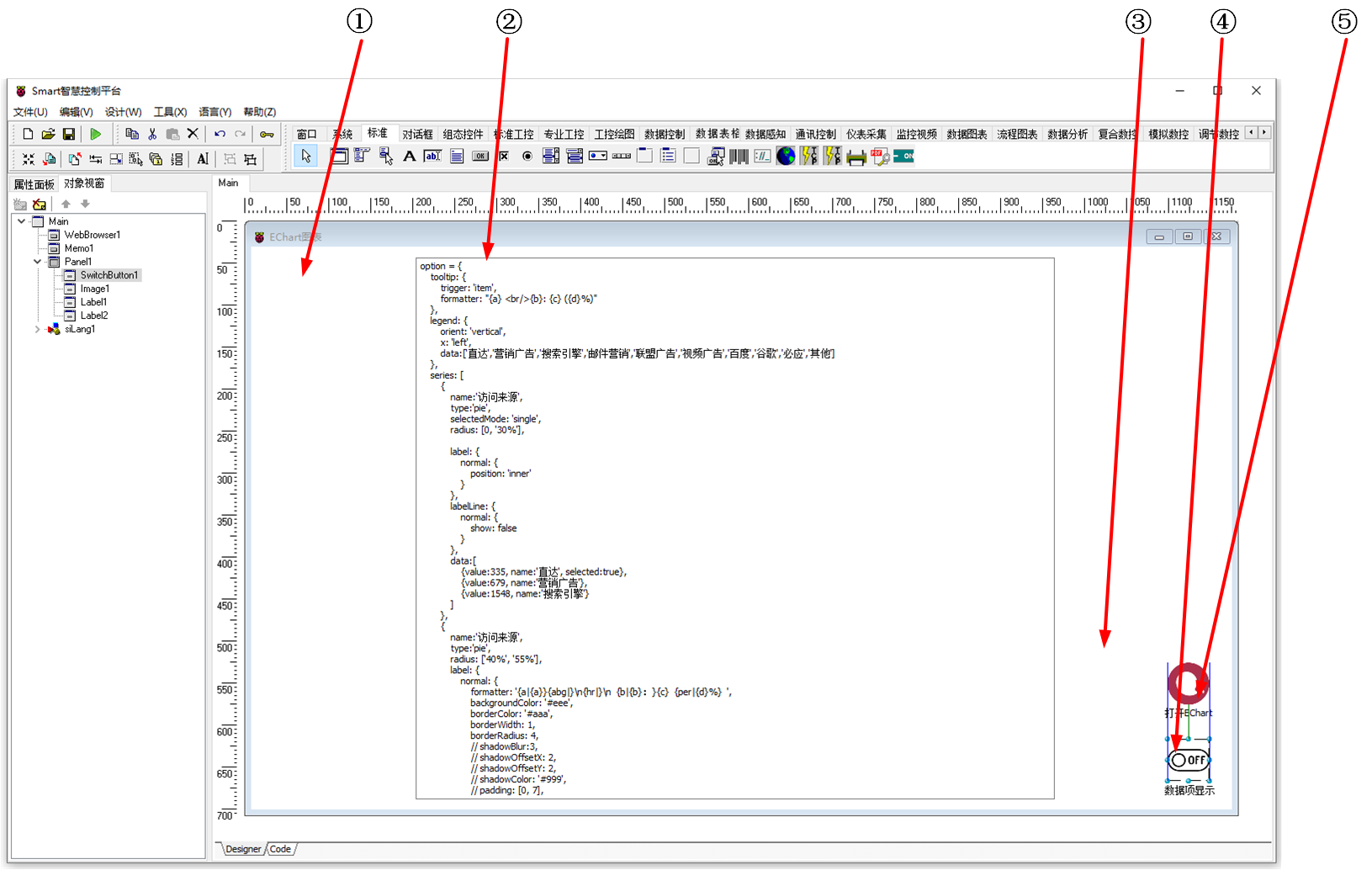The image size is (1372, 870).
Task: Open the 数据图表 component tab
Action: (x=967, y=134)
